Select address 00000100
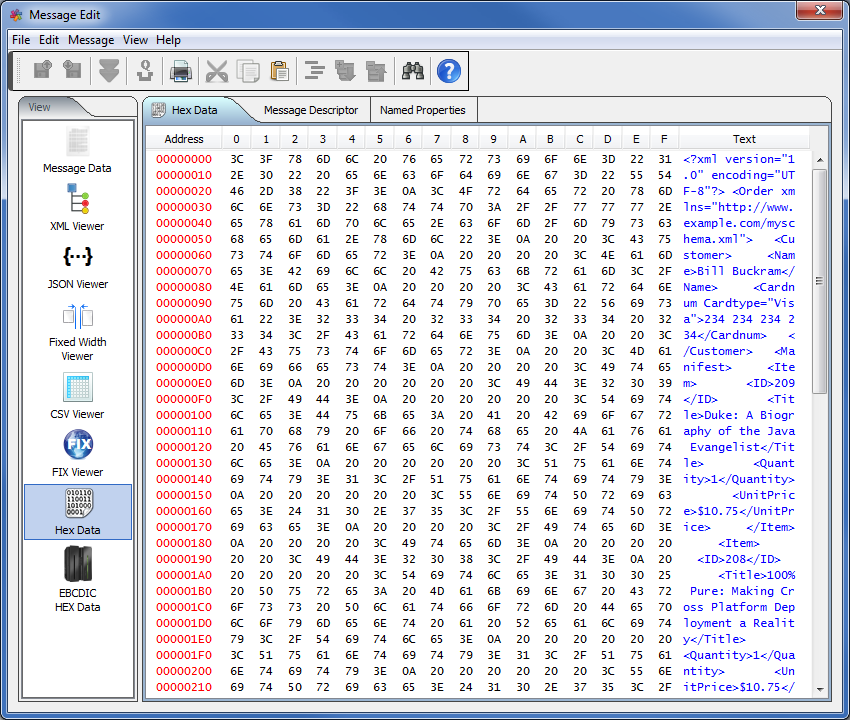This screenshot has height=720, width=850. point(184,415)
